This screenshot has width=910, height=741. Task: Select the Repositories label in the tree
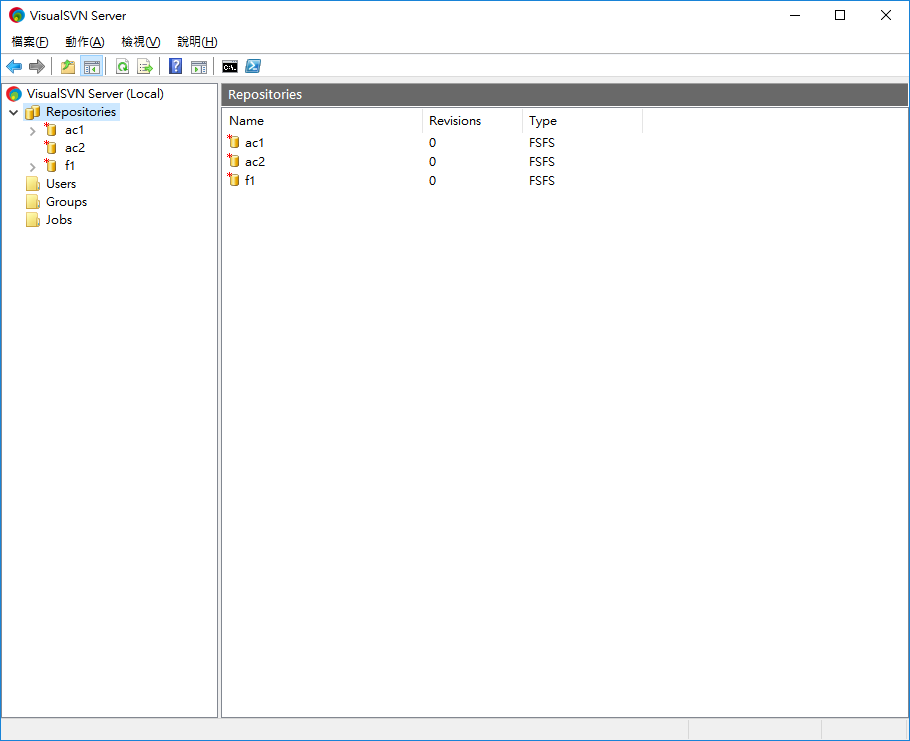click(x=81, y=112)
